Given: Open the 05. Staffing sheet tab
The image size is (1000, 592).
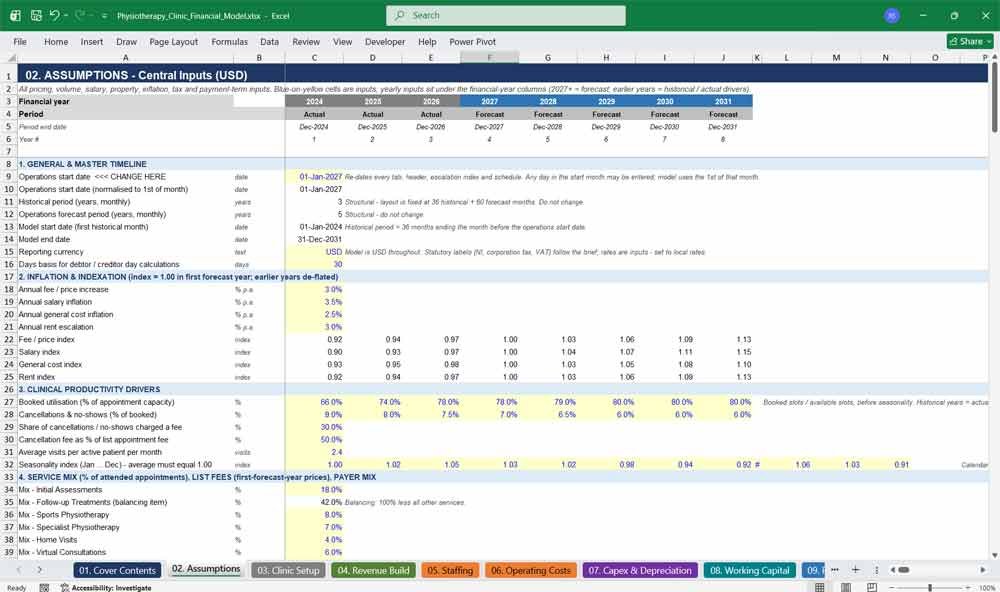Looking at the screenshot, I should click(x=450, y=570).
